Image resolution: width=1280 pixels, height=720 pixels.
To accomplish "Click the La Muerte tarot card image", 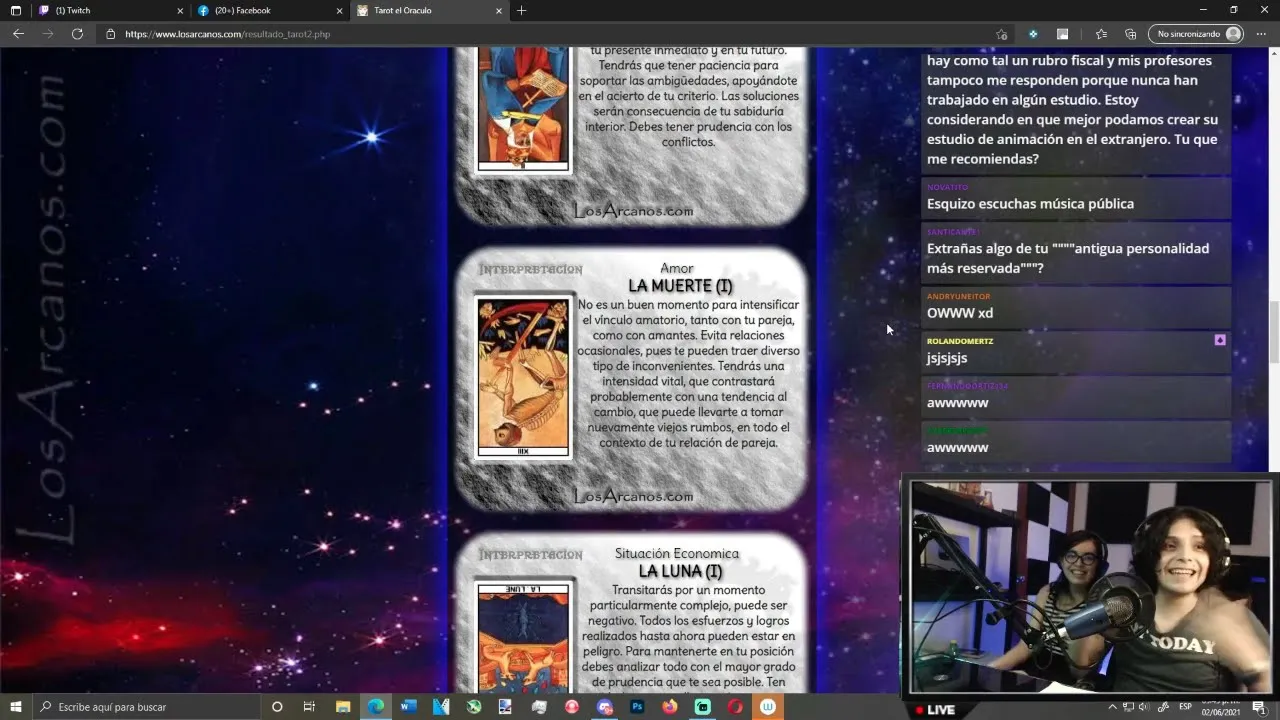I will coord(523,377).
